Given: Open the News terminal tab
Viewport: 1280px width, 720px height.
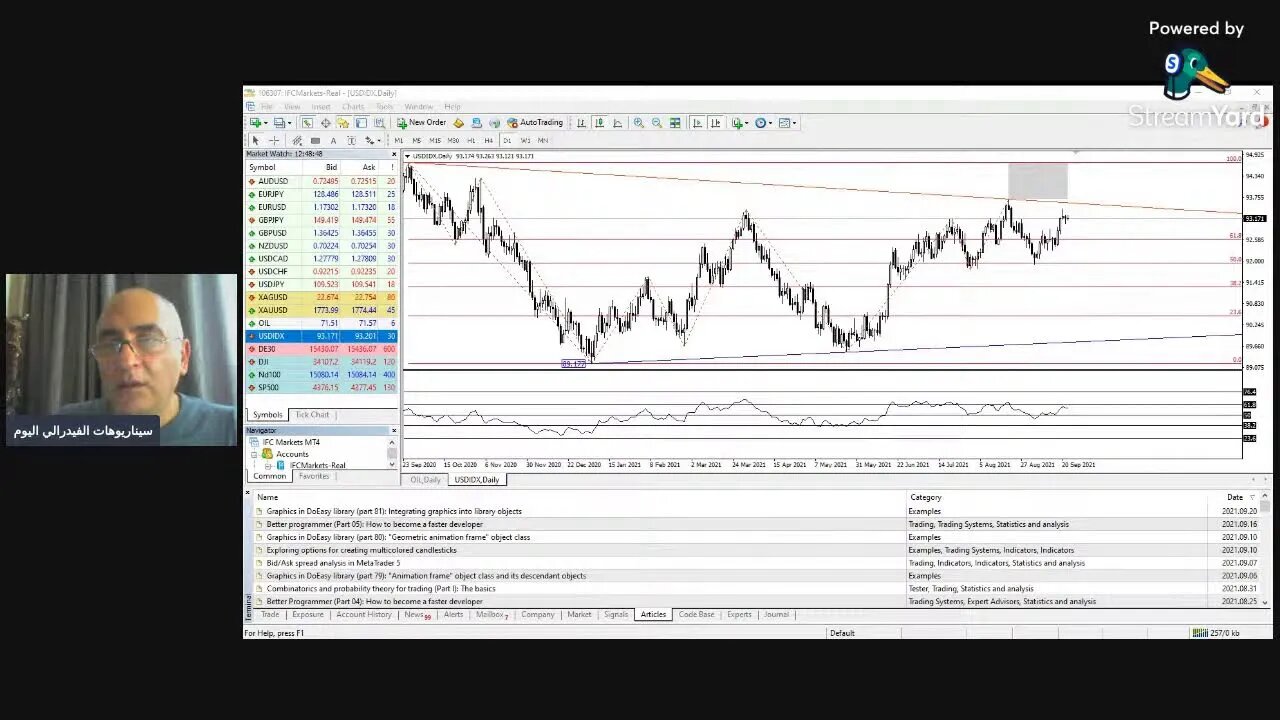Looking at the screenshot, I should point(416,615).
